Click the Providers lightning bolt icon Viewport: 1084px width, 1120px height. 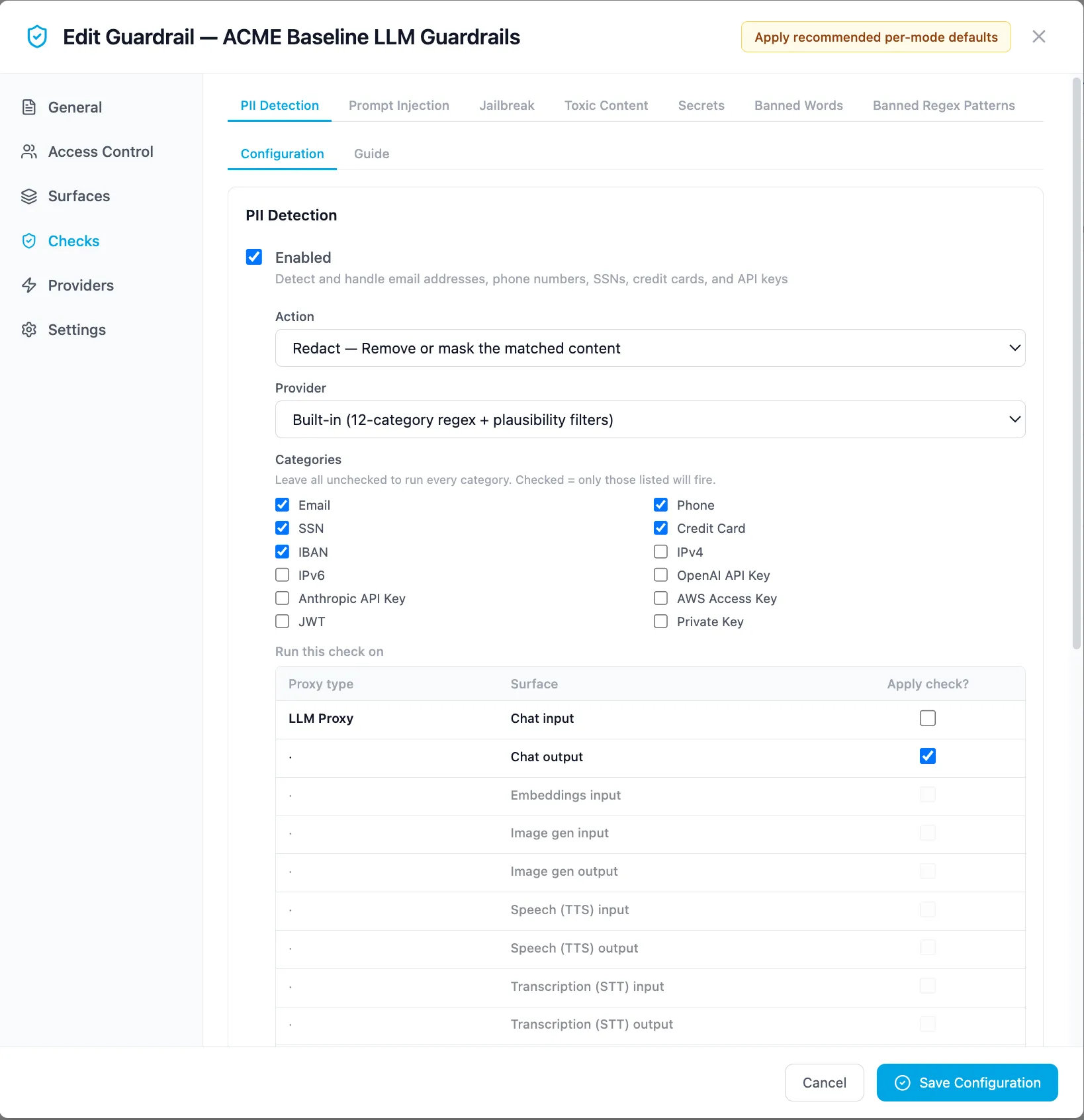29,285
